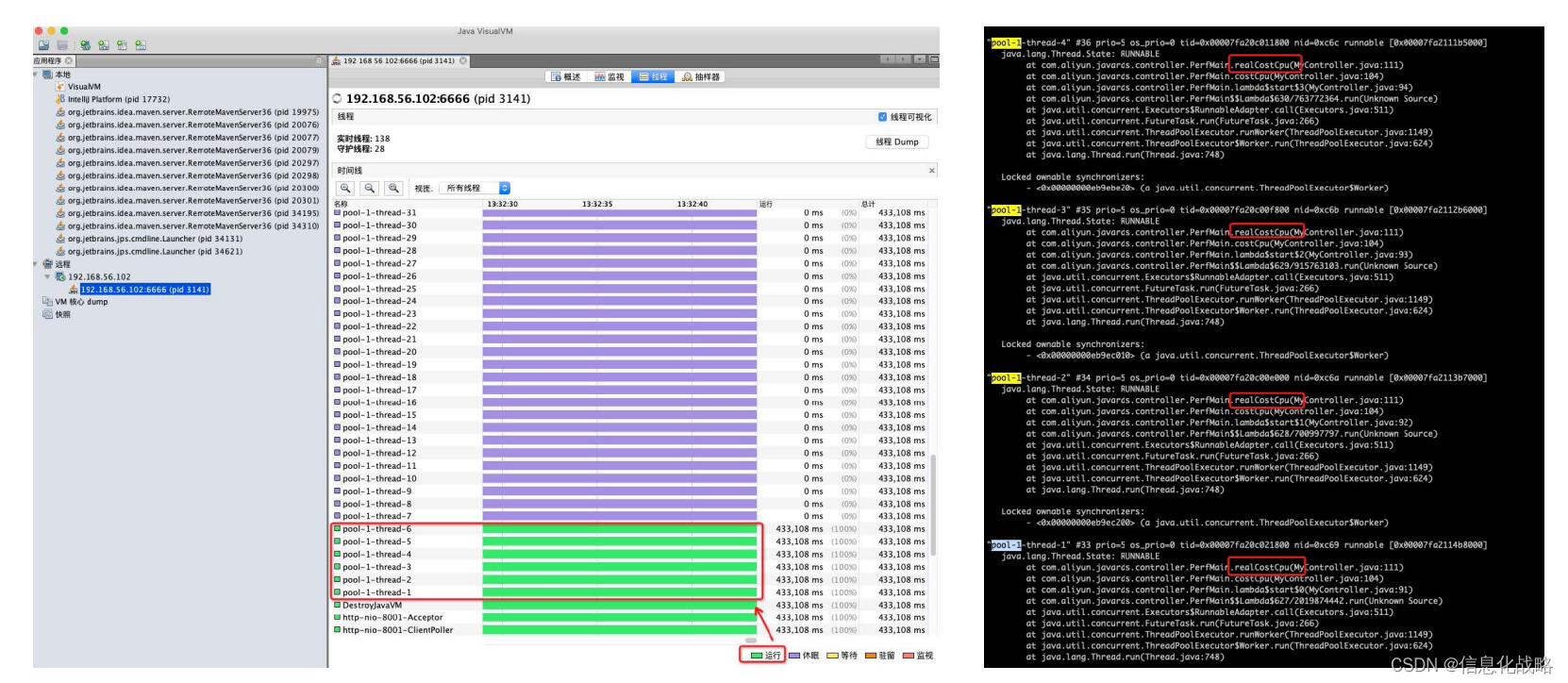The width and height of the screenshot is (1568, 683).
Task: Select the DestroyJavaVM thread row
Action: tap(630, 606)
